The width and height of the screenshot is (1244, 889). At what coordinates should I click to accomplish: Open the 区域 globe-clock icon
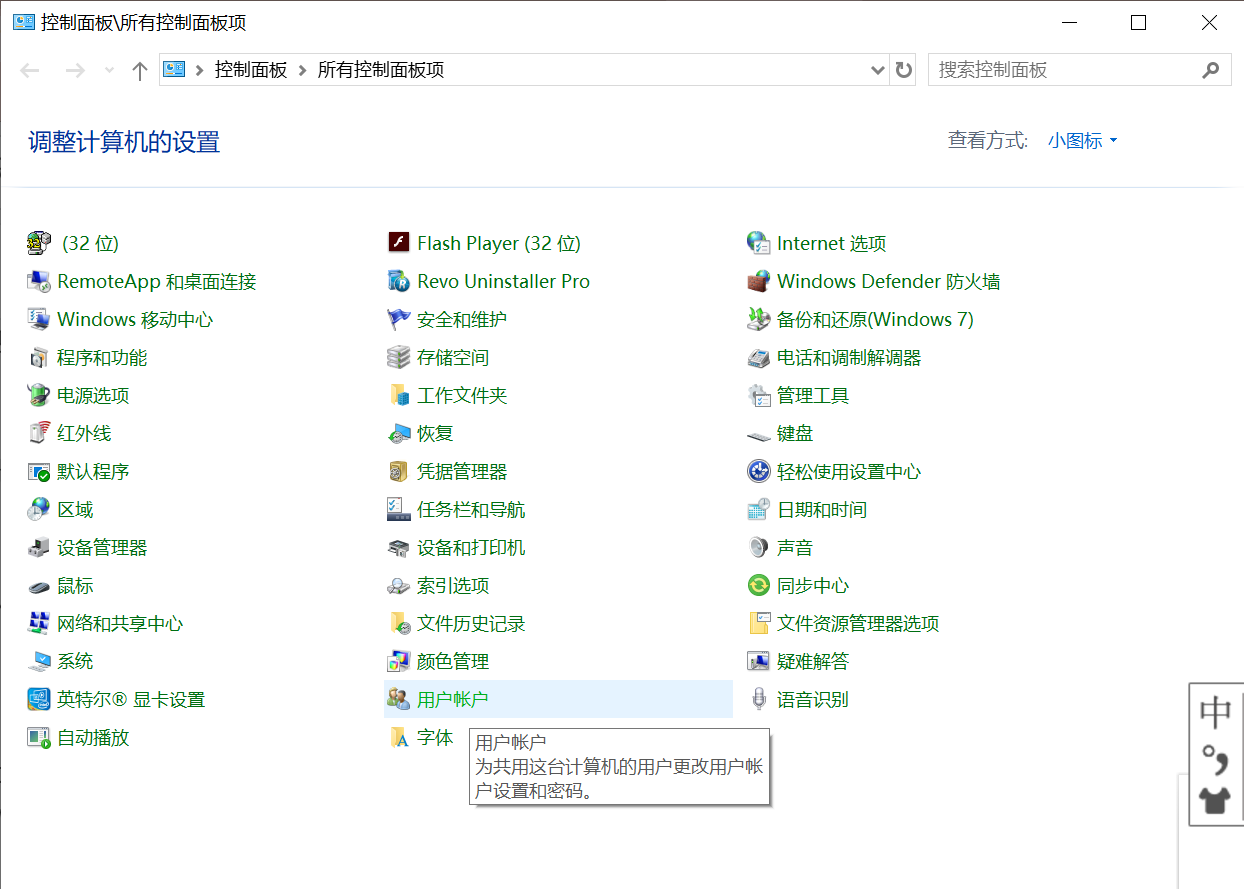coord(39,509)
